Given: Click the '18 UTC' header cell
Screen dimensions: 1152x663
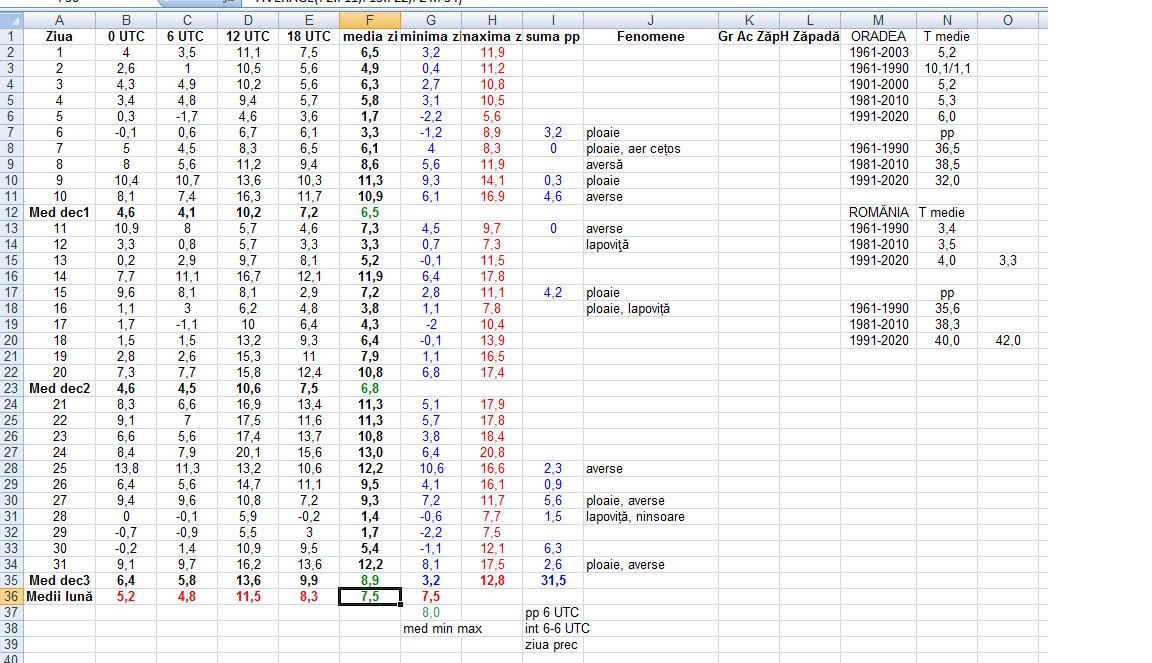Looking at the screenshot, I should click(x=309, y=37).
